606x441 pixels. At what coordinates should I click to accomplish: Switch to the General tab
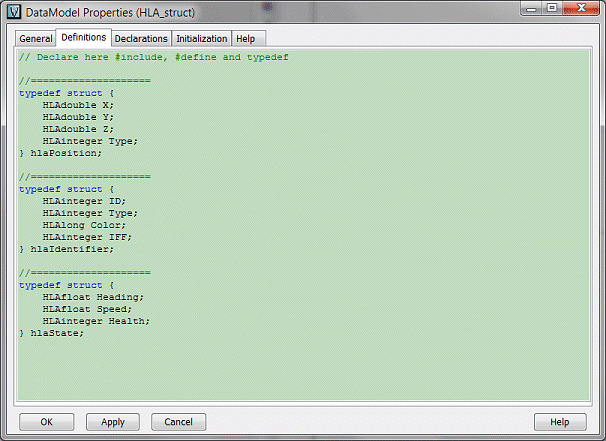[36, 39]
